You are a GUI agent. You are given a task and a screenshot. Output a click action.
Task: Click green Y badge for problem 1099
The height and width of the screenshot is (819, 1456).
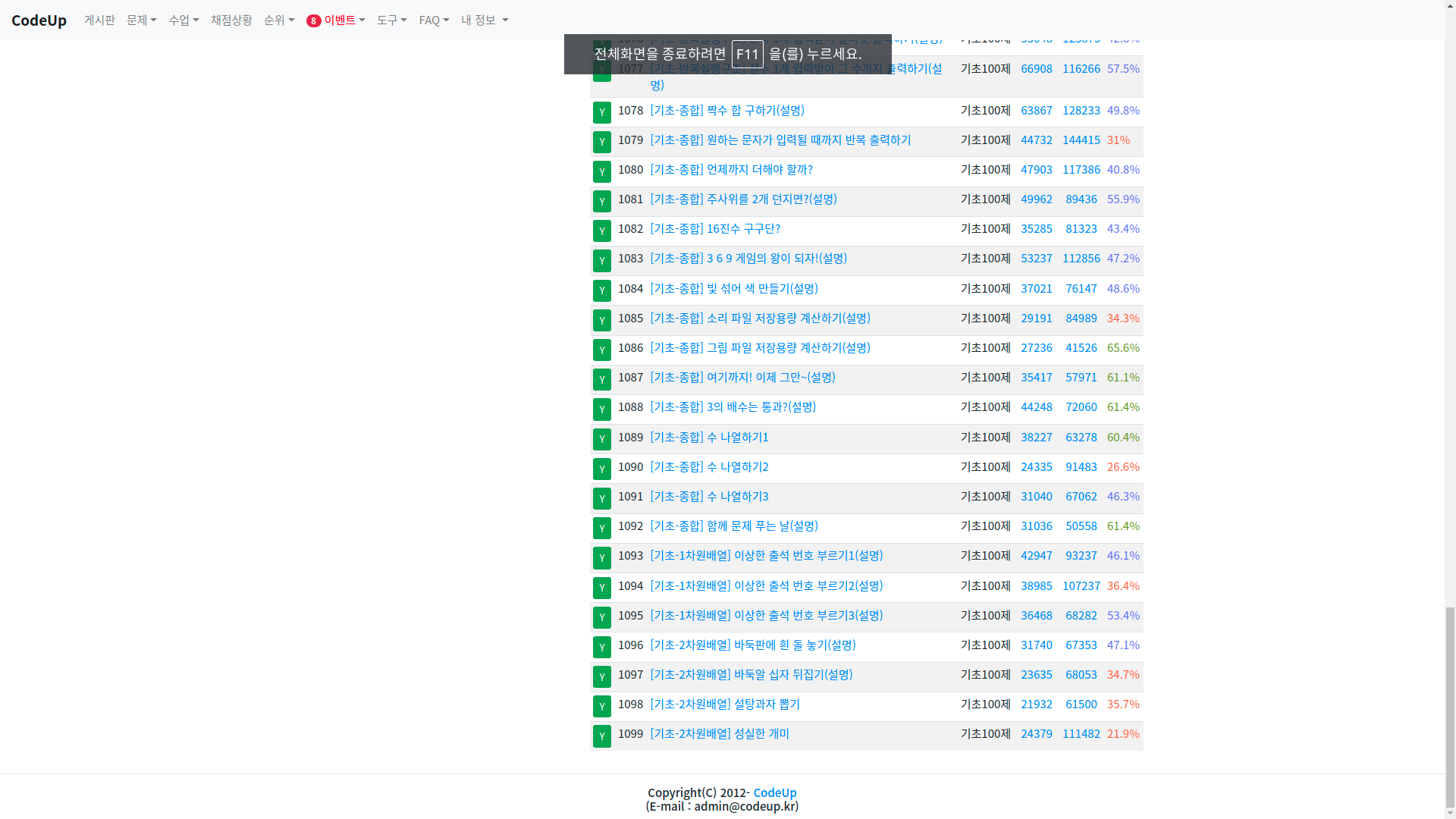click(601, 736)
